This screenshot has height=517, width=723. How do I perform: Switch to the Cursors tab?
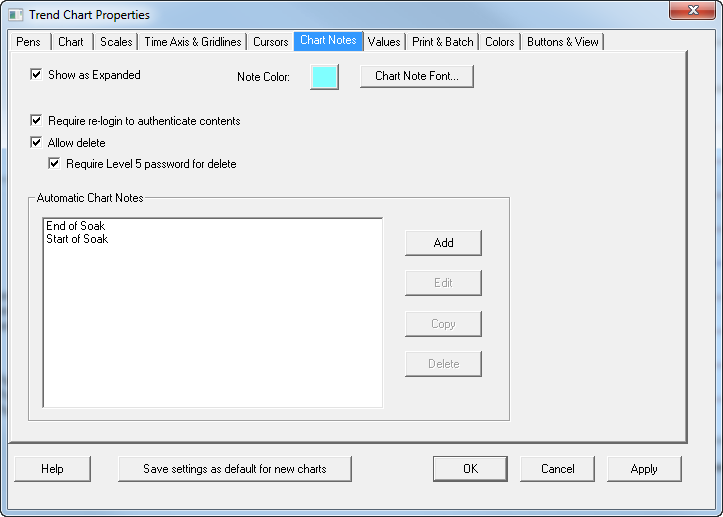pos(270,42)
